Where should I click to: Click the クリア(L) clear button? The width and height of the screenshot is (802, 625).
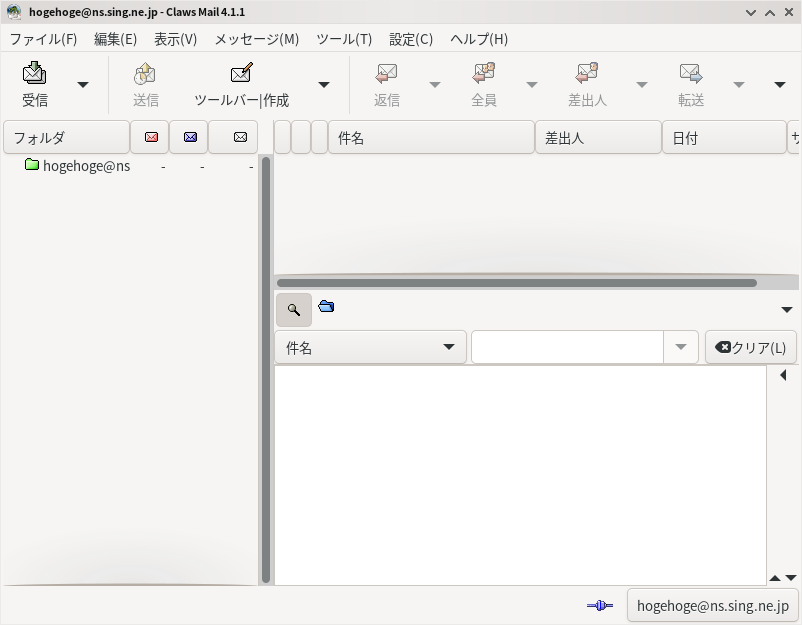pos(751,347)
